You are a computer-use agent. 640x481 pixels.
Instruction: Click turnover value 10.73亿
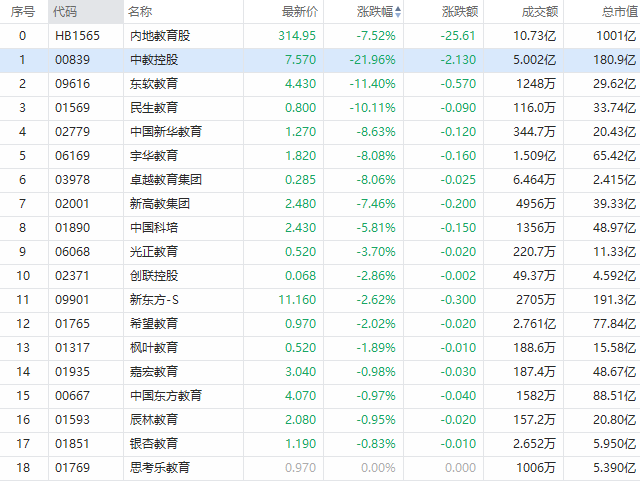(535, 36)
